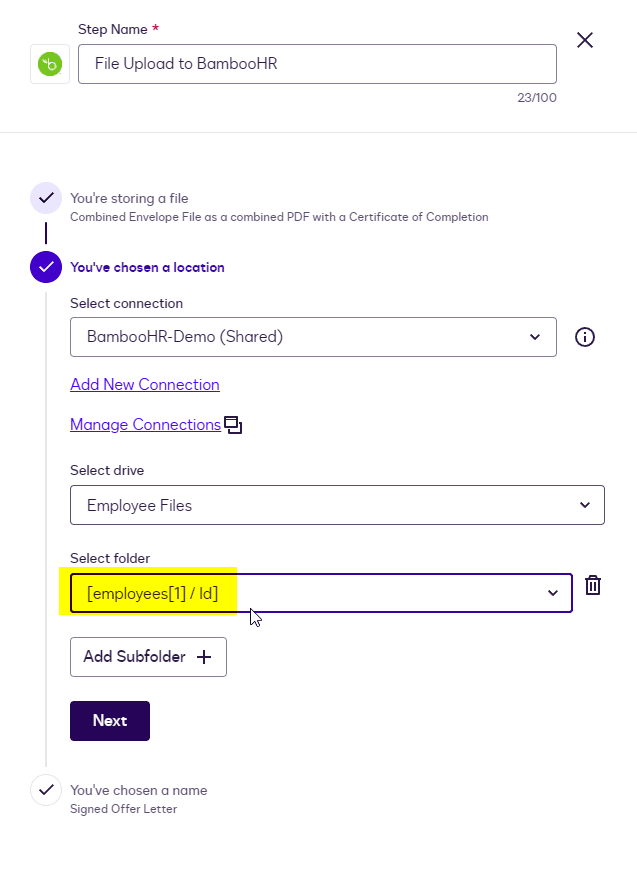Expand the You're storing a file step
The image size is (637, 871).
click(x=129, y=198)
